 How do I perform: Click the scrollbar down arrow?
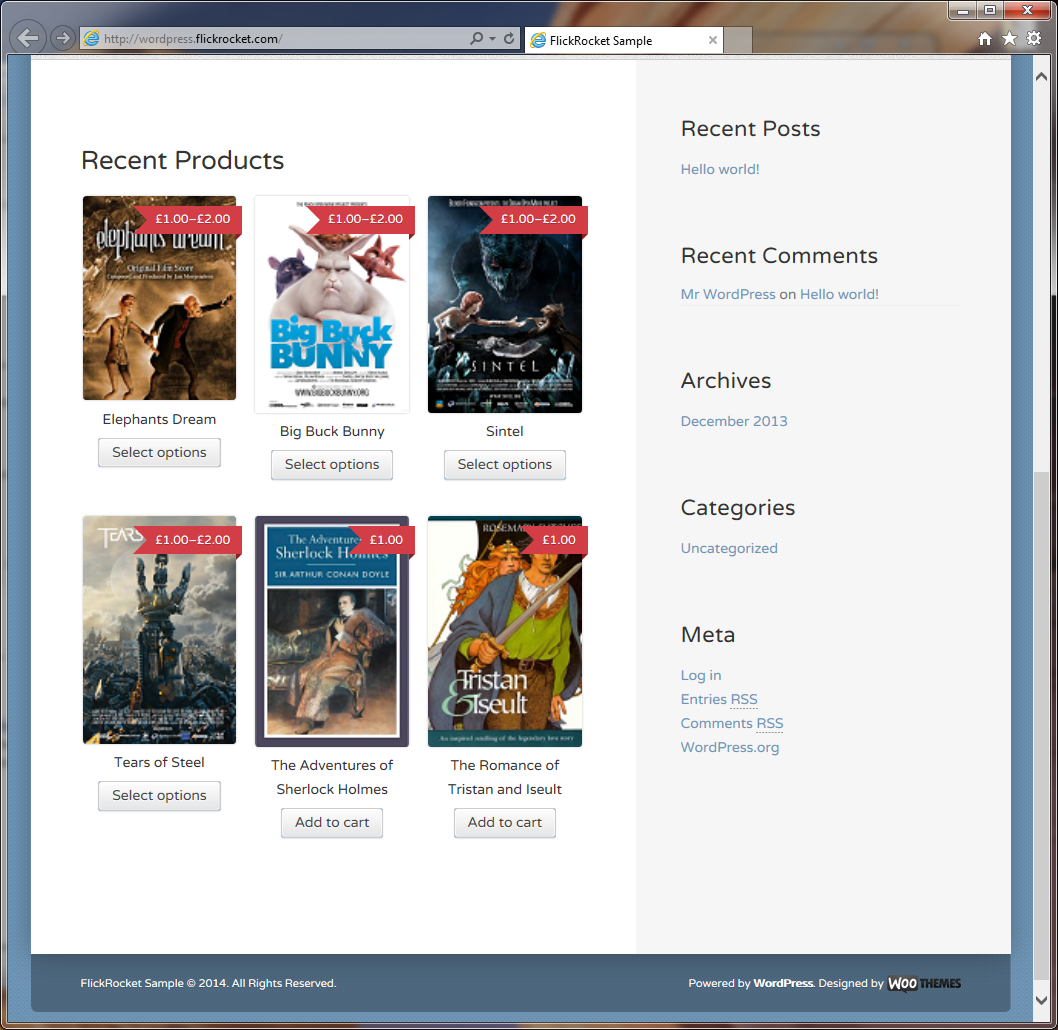tap(1041, 1000)
